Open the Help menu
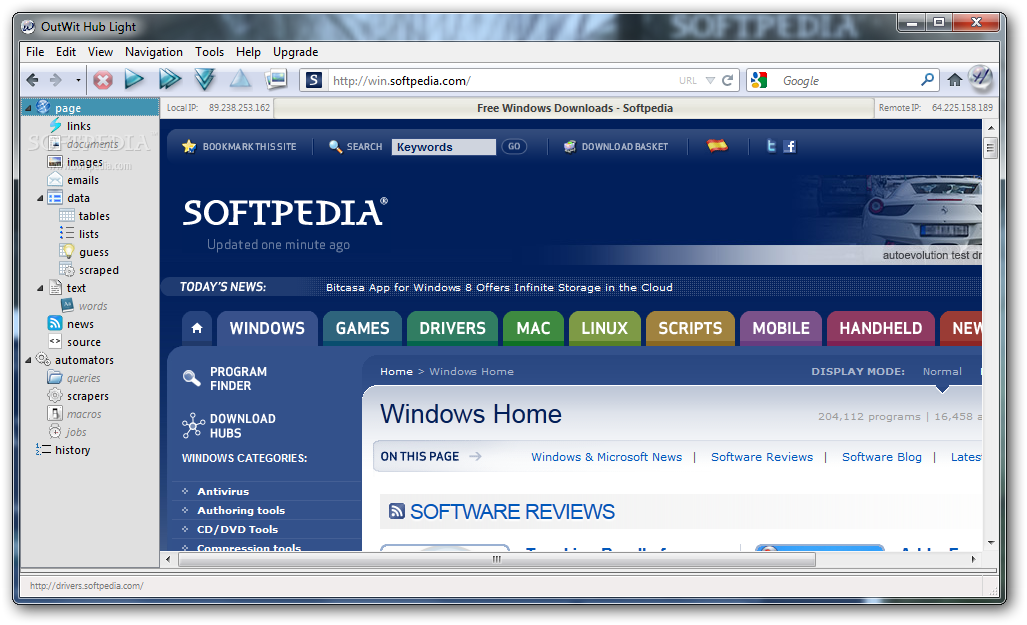Screen dimensions: 1027x625 248,52
